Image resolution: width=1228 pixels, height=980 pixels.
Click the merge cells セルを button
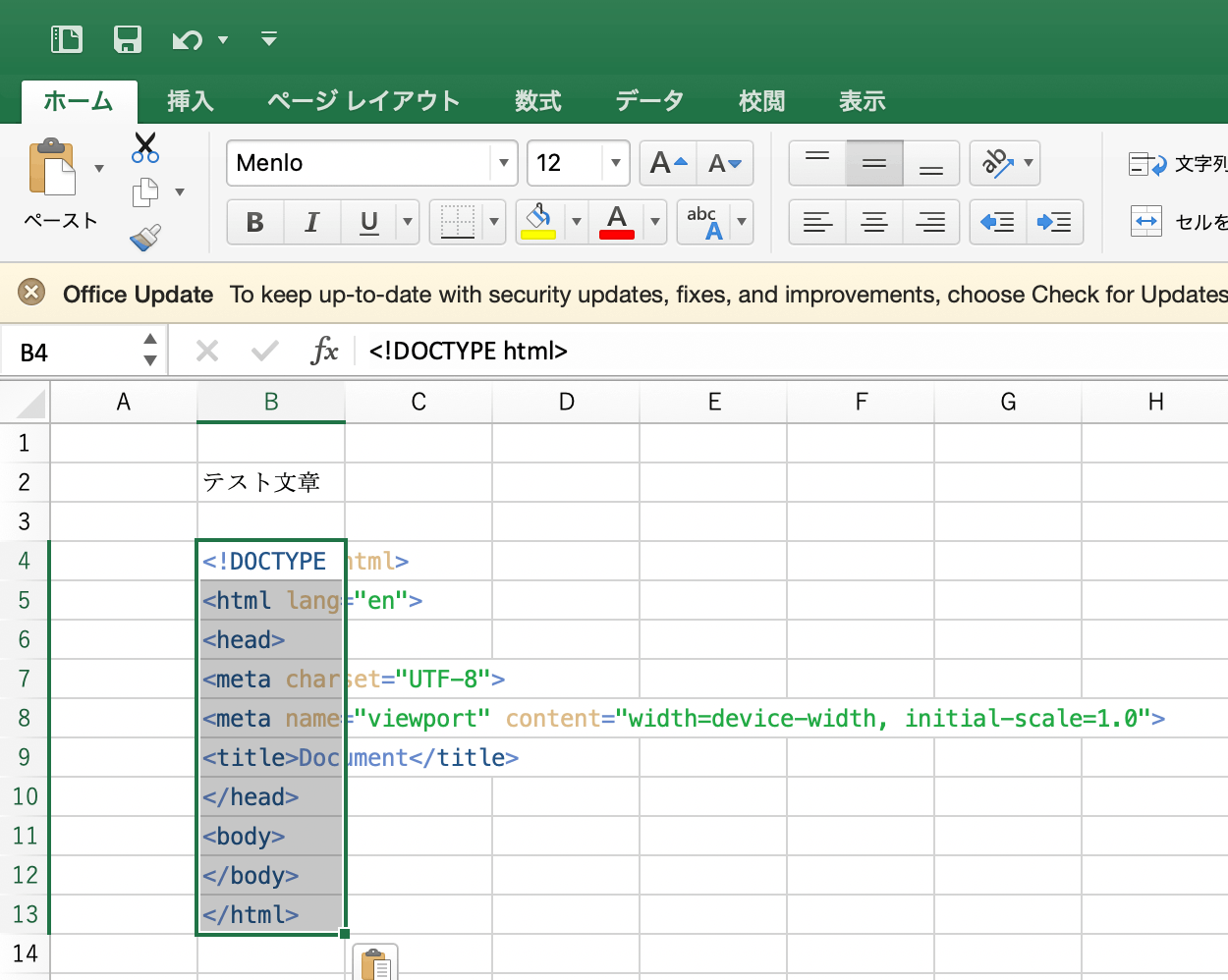click(1178, 222)
